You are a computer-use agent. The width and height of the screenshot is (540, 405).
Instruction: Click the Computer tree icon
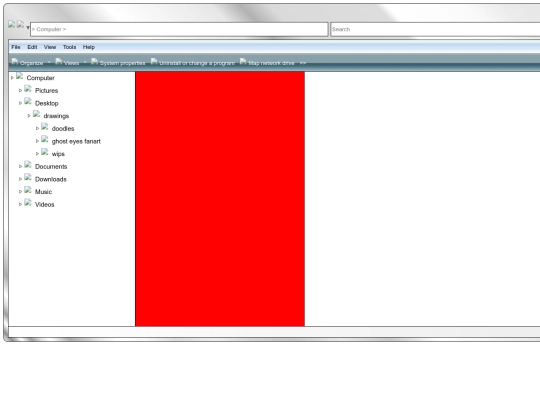(20, 76)
